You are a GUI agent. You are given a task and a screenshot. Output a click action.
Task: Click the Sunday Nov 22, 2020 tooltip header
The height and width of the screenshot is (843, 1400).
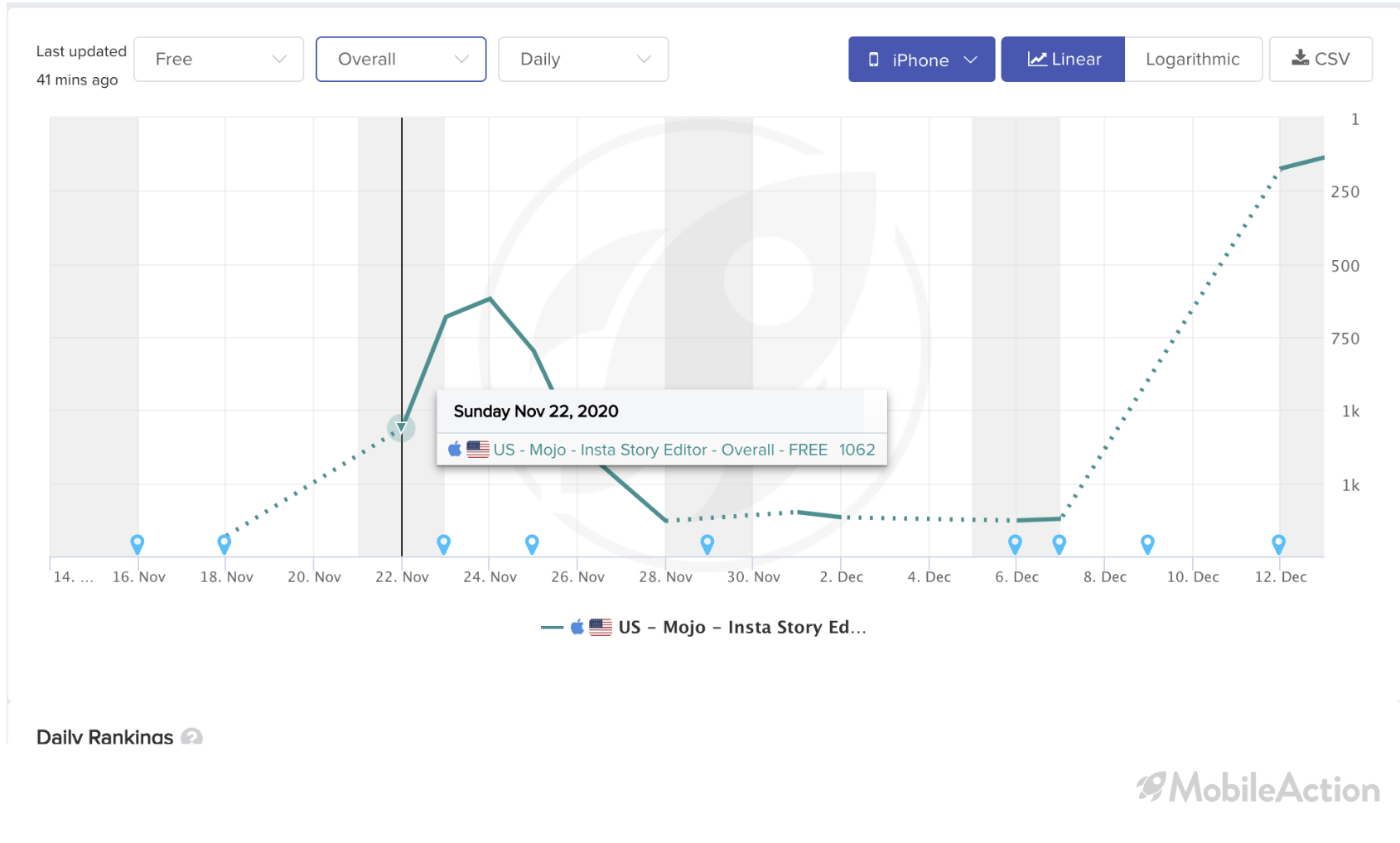[x=536, y=412]
